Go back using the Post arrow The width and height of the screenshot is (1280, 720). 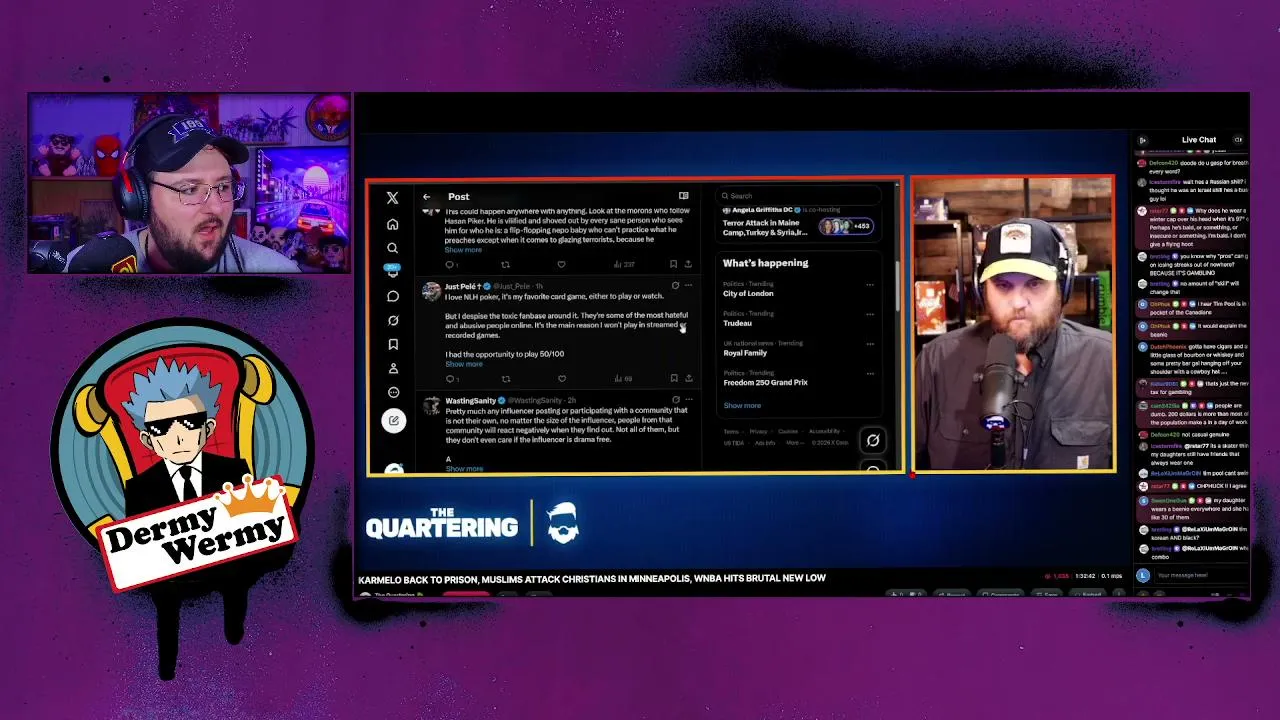(426, 197)
